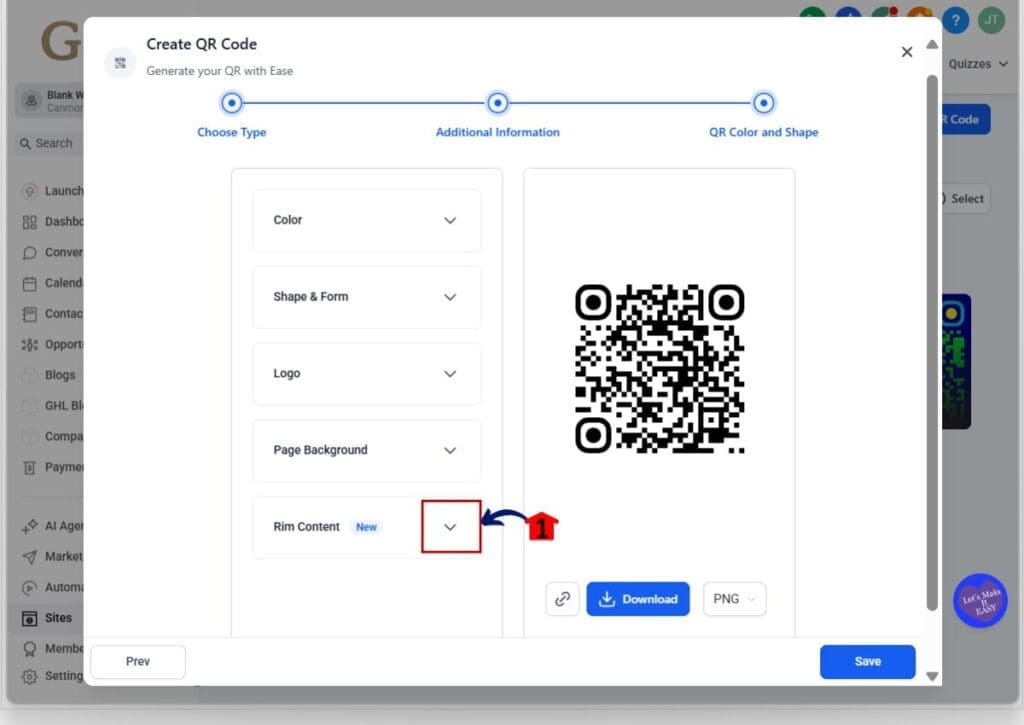Viewport: 1024px width, 725px height.
Task: Select the Additional Information step circle
Action: pyautogui.click(x=497, y=103)
